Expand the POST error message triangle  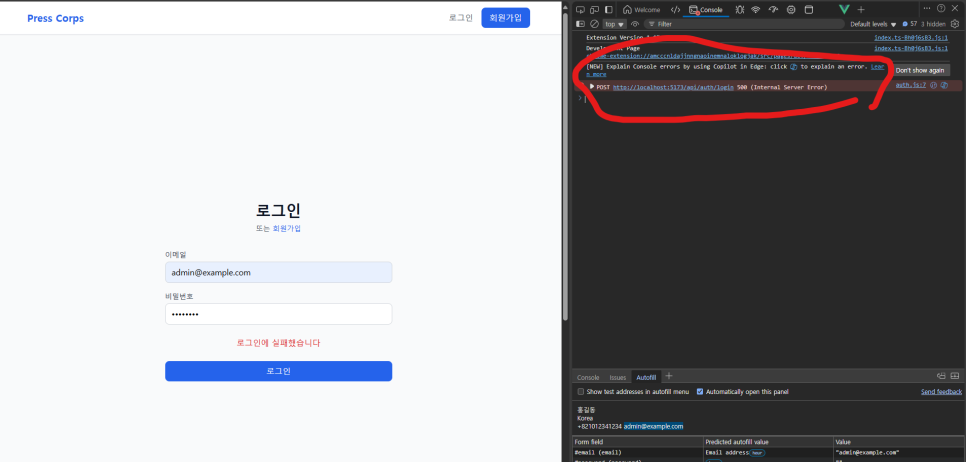(x=592, y=87)
